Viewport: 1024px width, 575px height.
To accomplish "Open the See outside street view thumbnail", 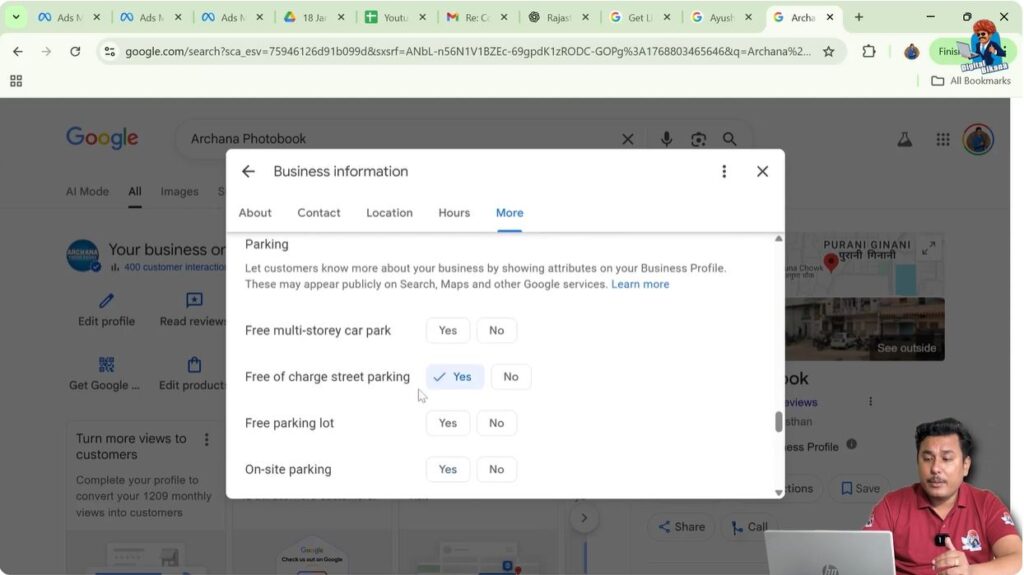I will point(865,330).
